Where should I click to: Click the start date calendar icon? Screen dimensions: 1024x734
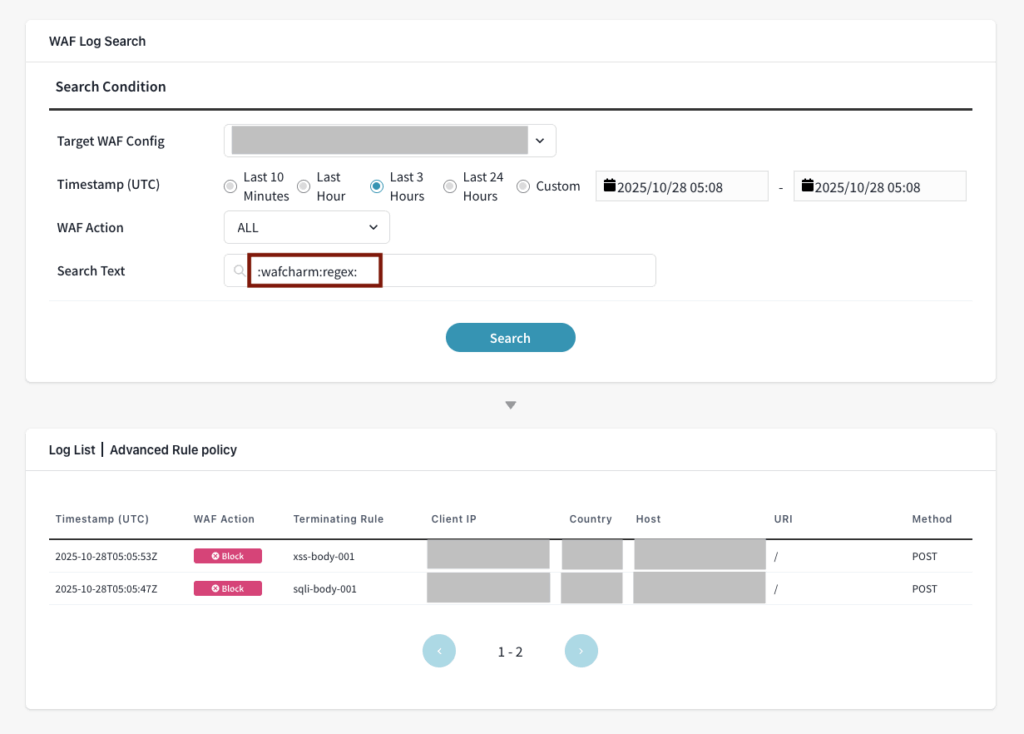[x=610, y=186]
